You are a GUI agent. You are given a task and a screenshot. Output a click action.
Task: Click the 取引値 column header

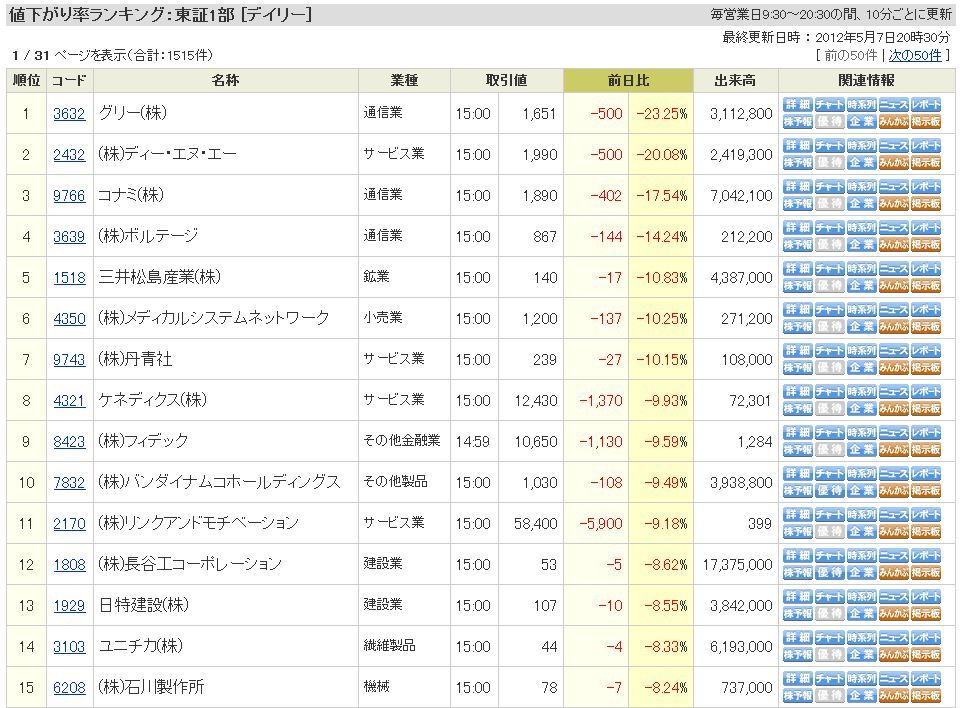[x=507, y=80]
